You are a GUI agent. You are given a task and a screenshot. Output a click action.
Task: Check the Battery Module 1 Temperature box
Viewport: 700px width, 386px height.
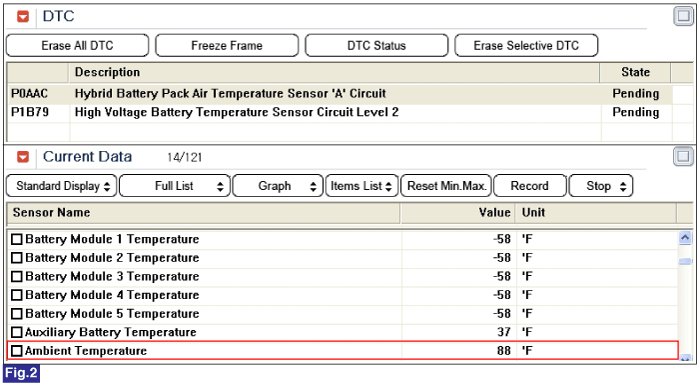17,239
